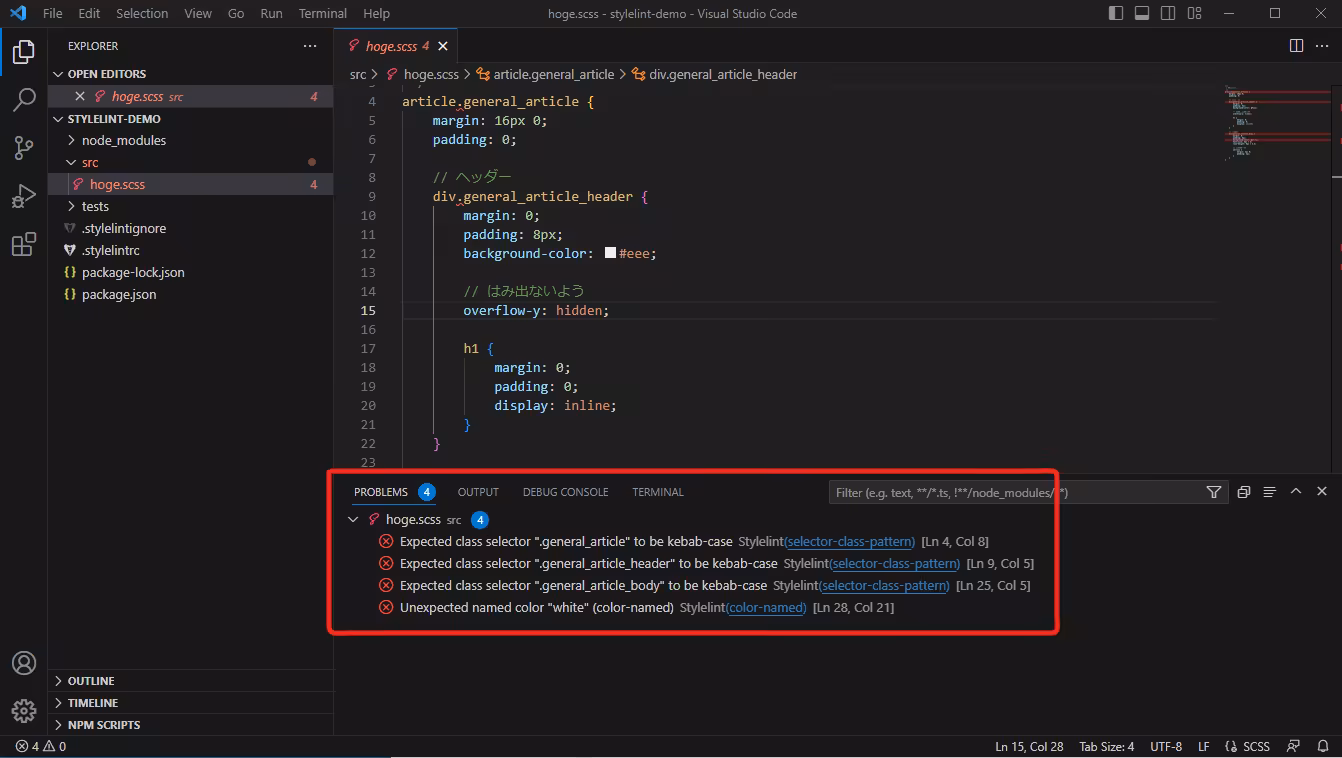Change LF end of line sequence
This screenshot has height=758, width=1342.
point(1204,746)
